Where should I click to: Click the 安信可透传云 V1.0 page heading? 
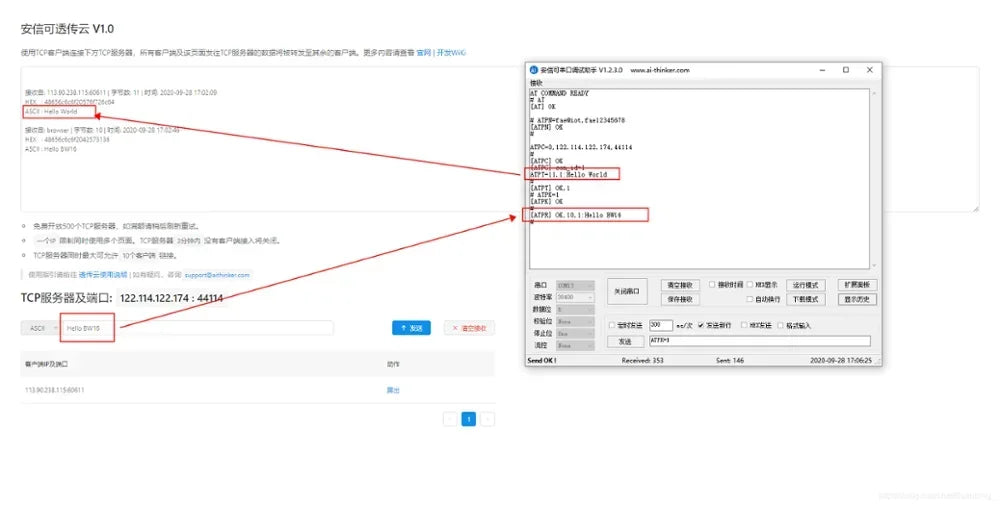pyautogui.click(x=67, y=29)
